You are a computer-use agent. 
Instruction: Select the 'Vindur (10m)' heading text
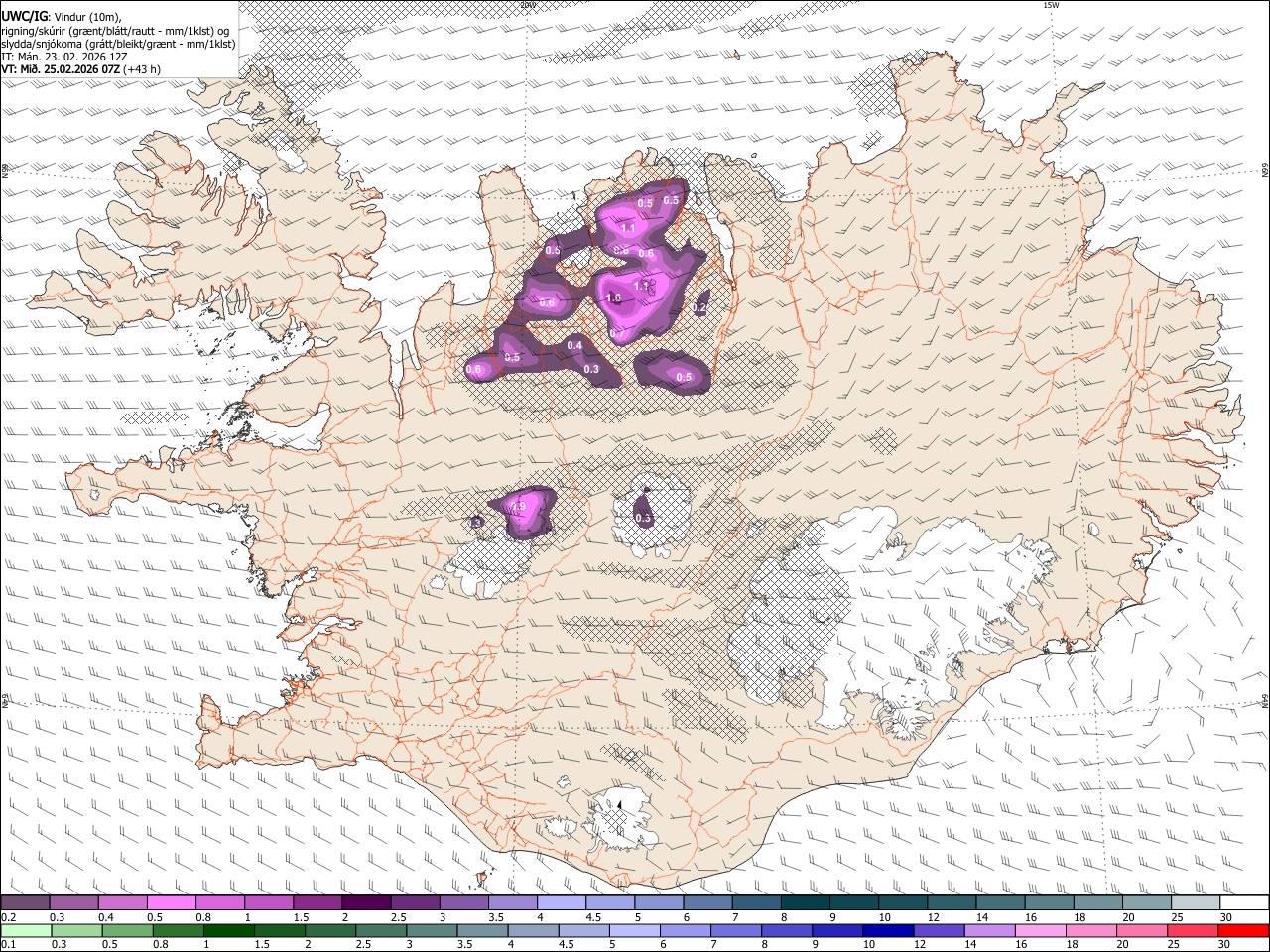[86, 16]
